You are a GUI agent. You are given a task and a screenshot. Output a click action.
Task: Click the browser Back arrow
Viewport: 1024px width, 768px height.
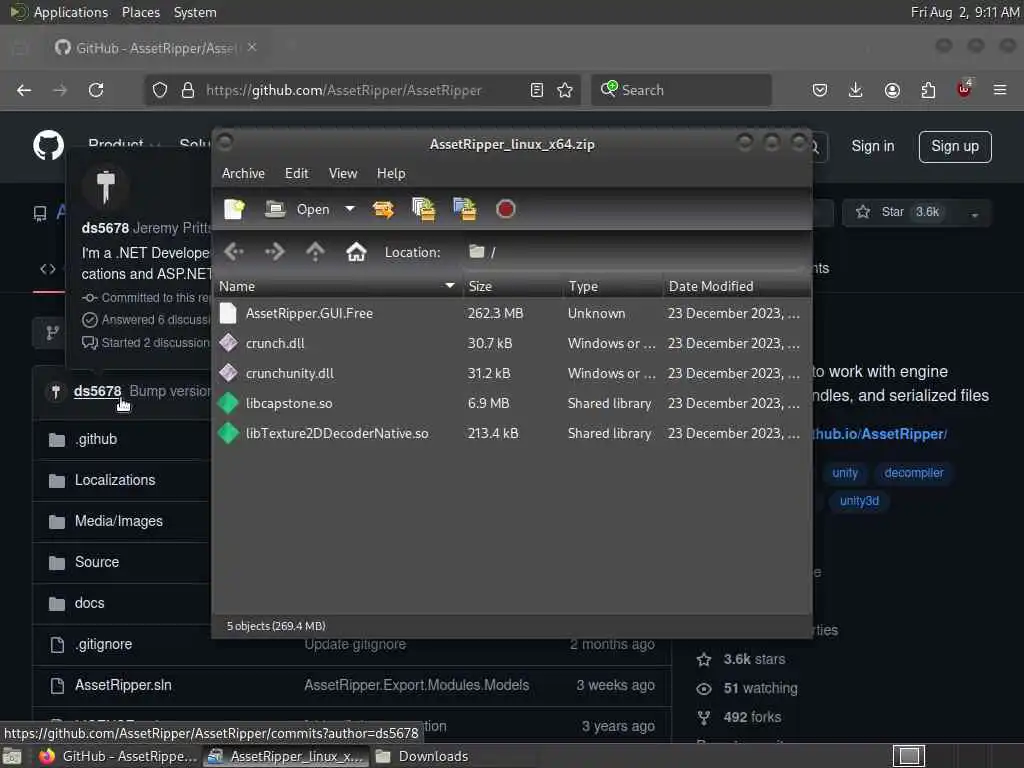(24, 90)
